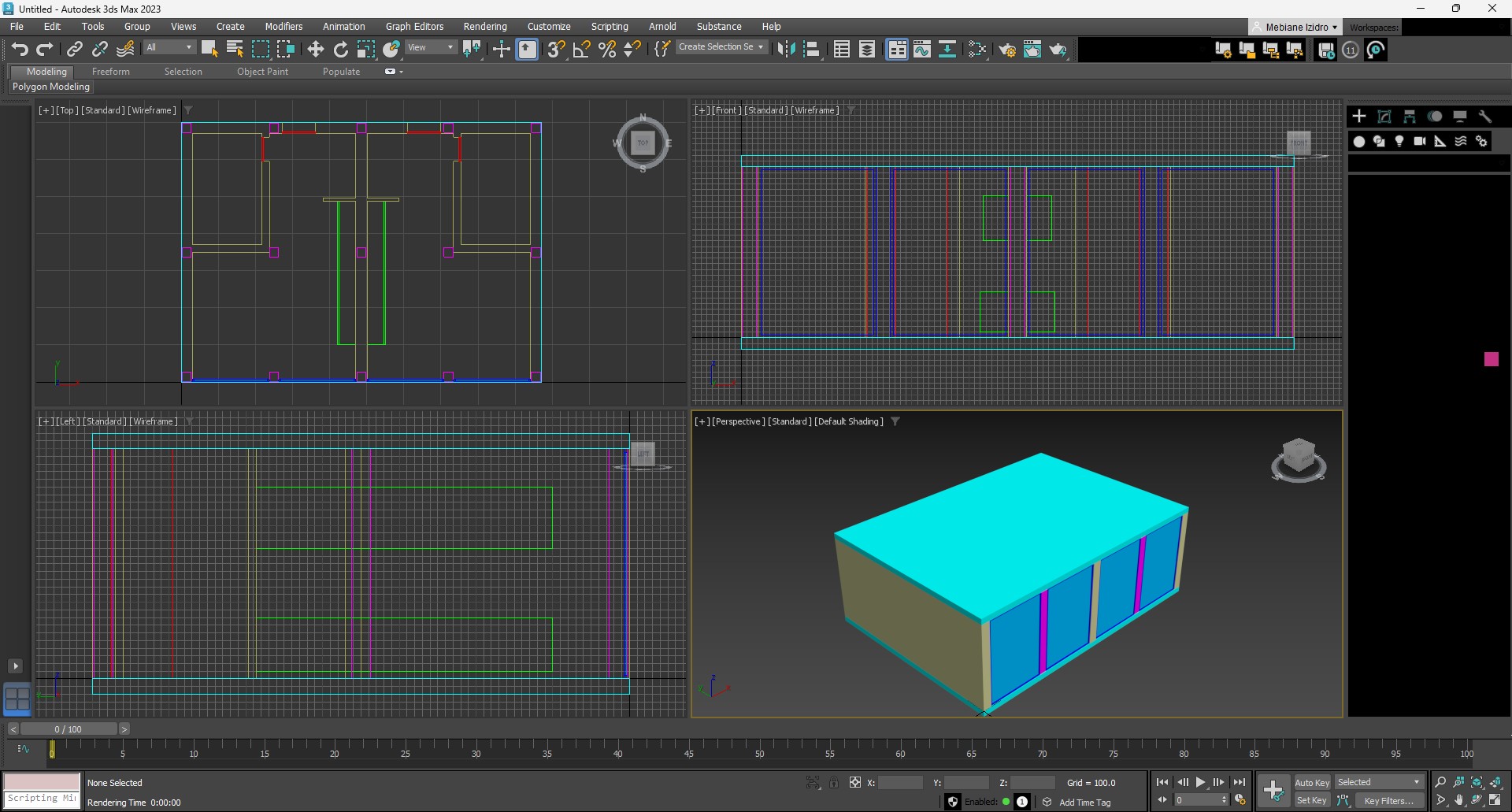Open the selection filter All dropdown
The width and height of the screenshot is (1512, 812).
click(x=169, y=47)
